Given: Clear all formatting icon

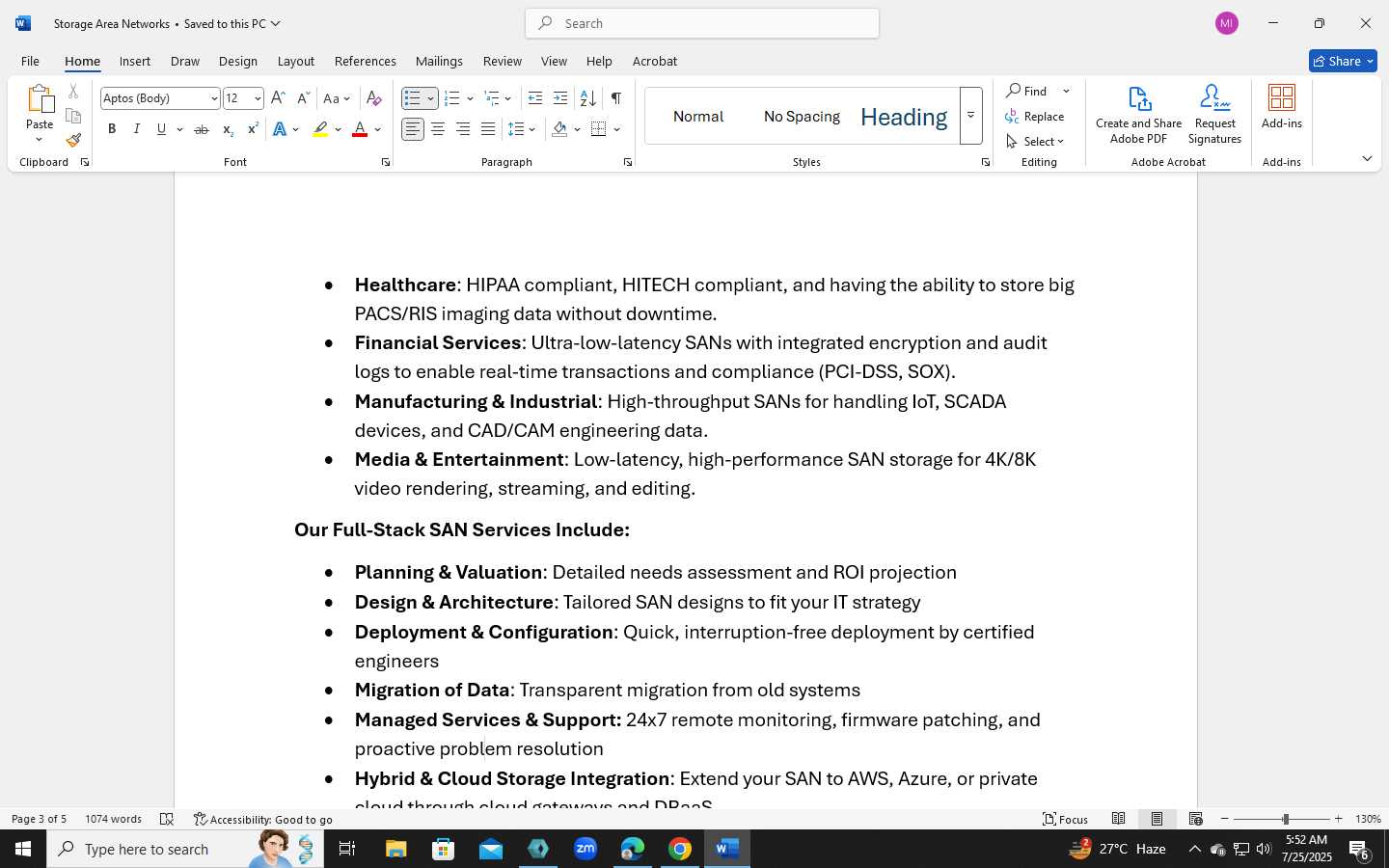Looking at the screenshot, I should click(x=374, y=98).
